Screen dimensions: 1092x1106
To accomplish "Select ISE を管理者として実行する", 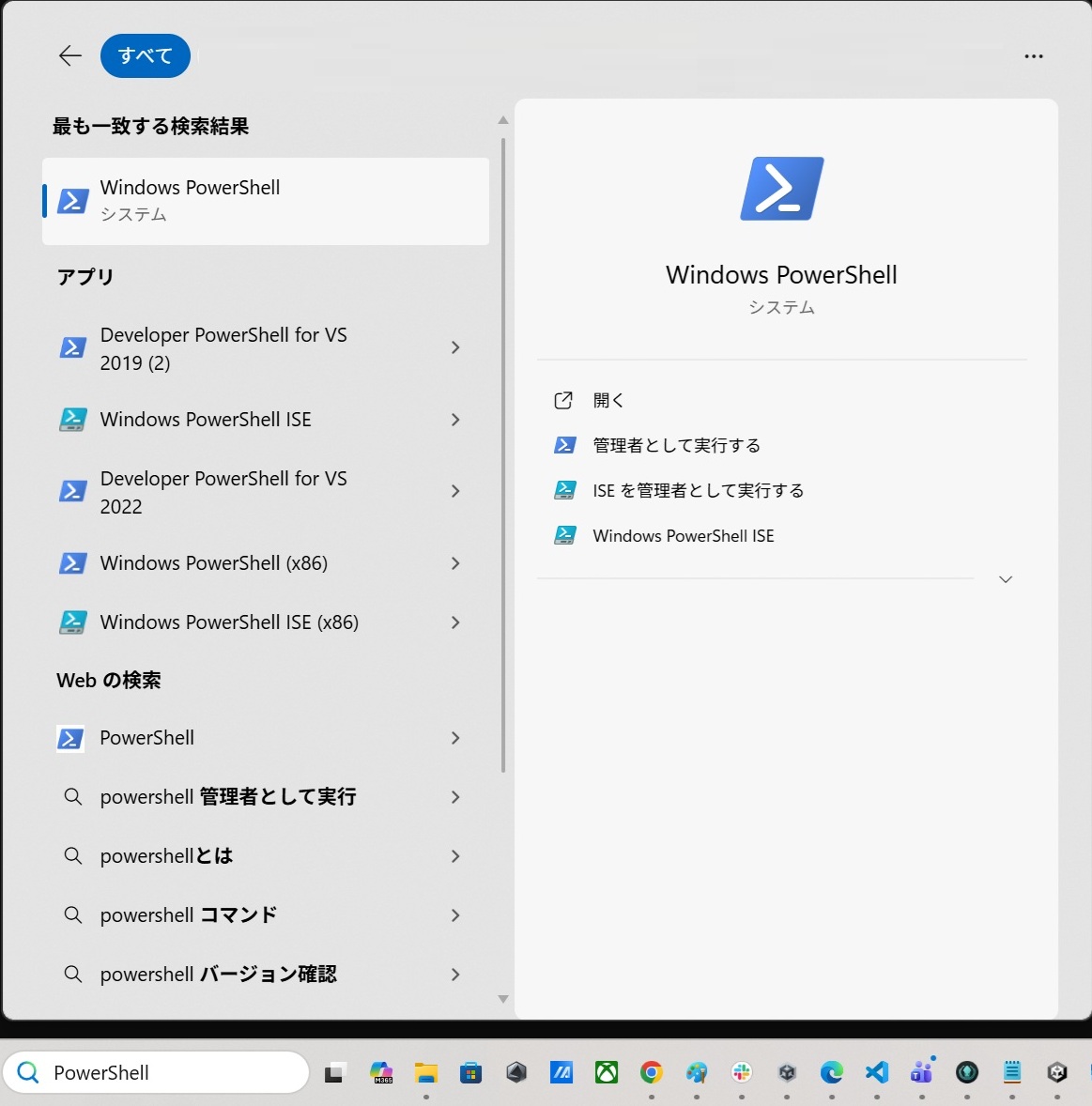I will tap(698, 491).
